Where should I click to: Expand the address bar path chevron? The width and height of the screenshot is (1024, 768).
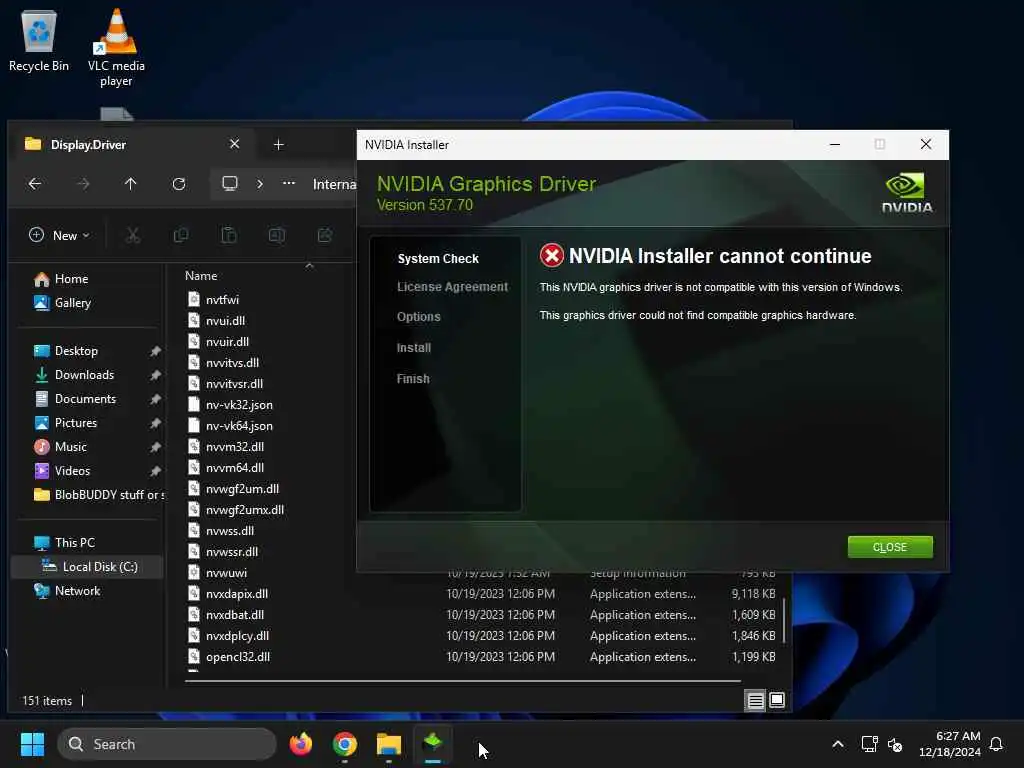coord(260,184)
